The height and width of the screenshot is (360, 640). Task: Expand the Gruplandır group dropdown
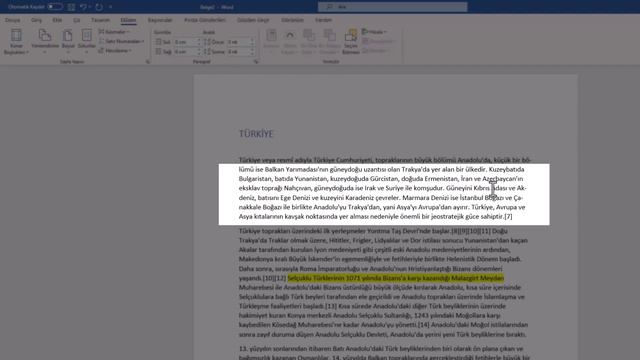click(x=378, y=41)
